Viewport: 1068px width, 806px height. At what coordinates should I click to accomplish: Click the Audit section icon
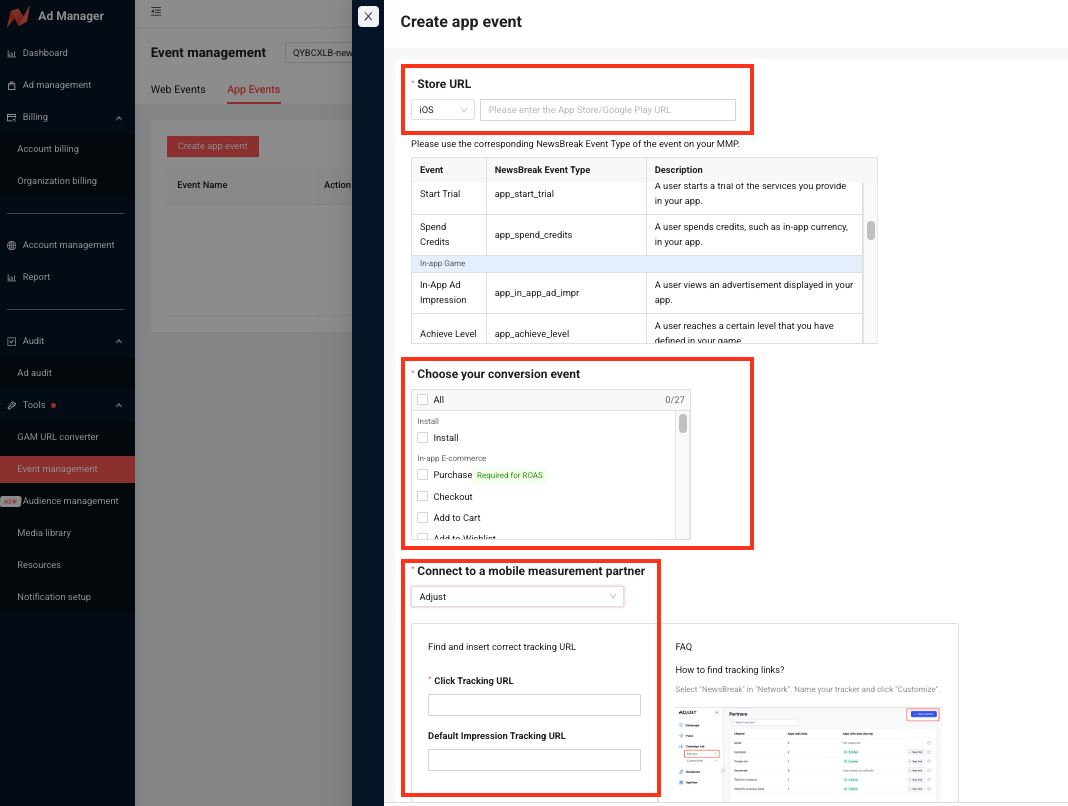(12, 341)
